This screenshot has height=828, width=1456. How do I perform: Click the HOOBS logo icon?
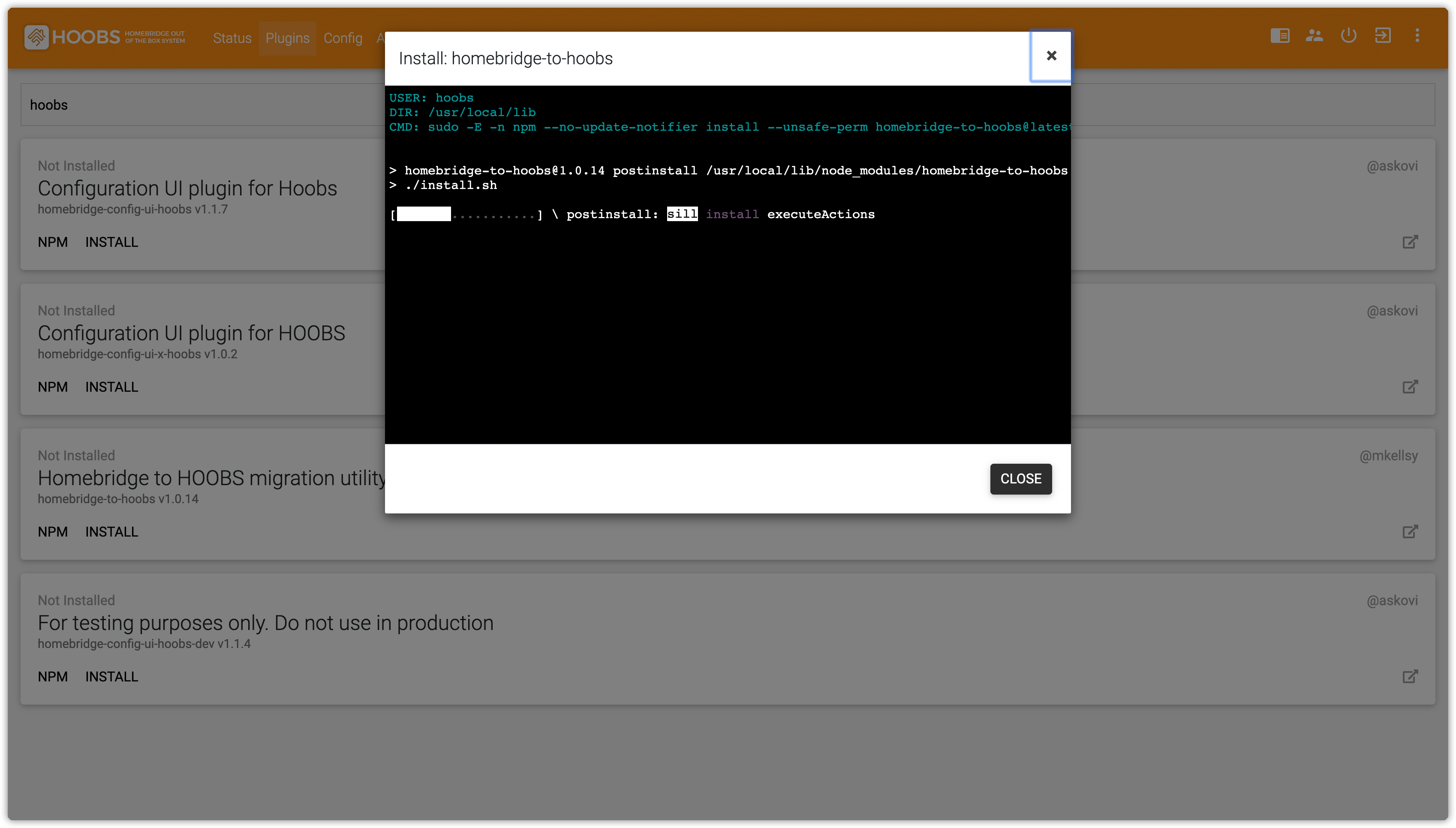pyautogui.click(x=36, y=38)
